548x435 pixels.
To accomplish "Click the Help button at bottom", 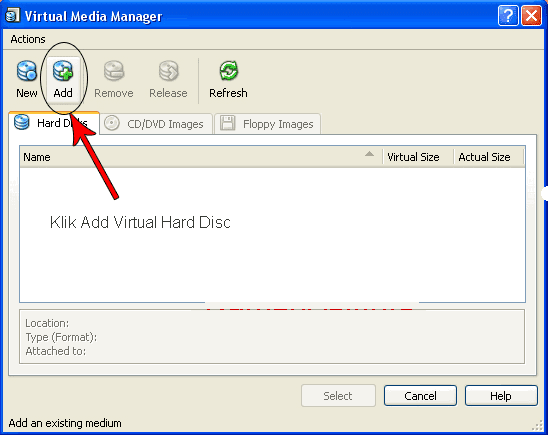I will (x=501, y=396).
